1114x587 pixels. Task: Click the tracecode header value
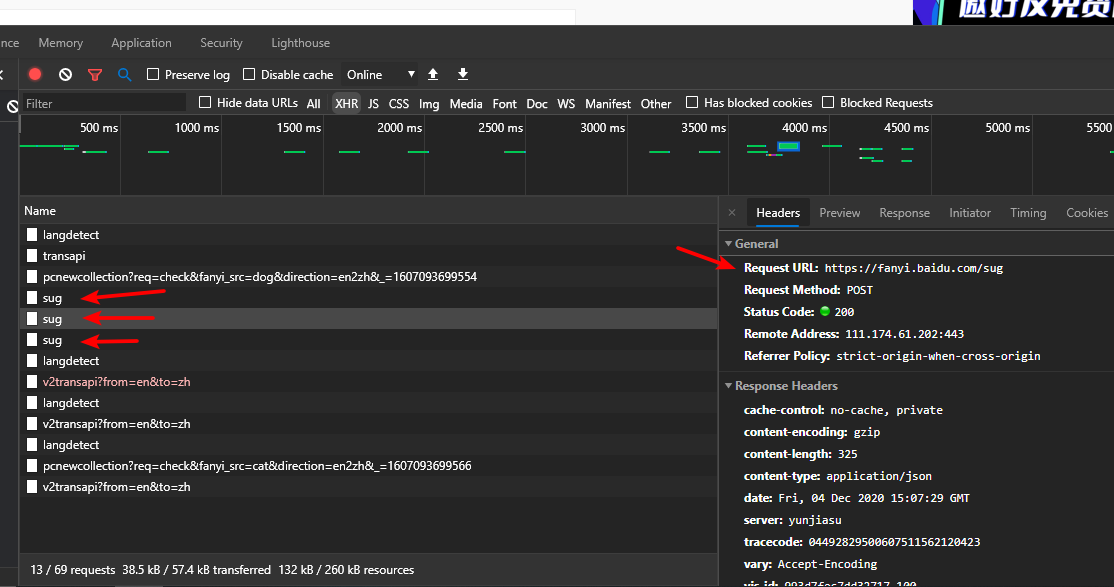pyautogui.click(x=894, y=542)
